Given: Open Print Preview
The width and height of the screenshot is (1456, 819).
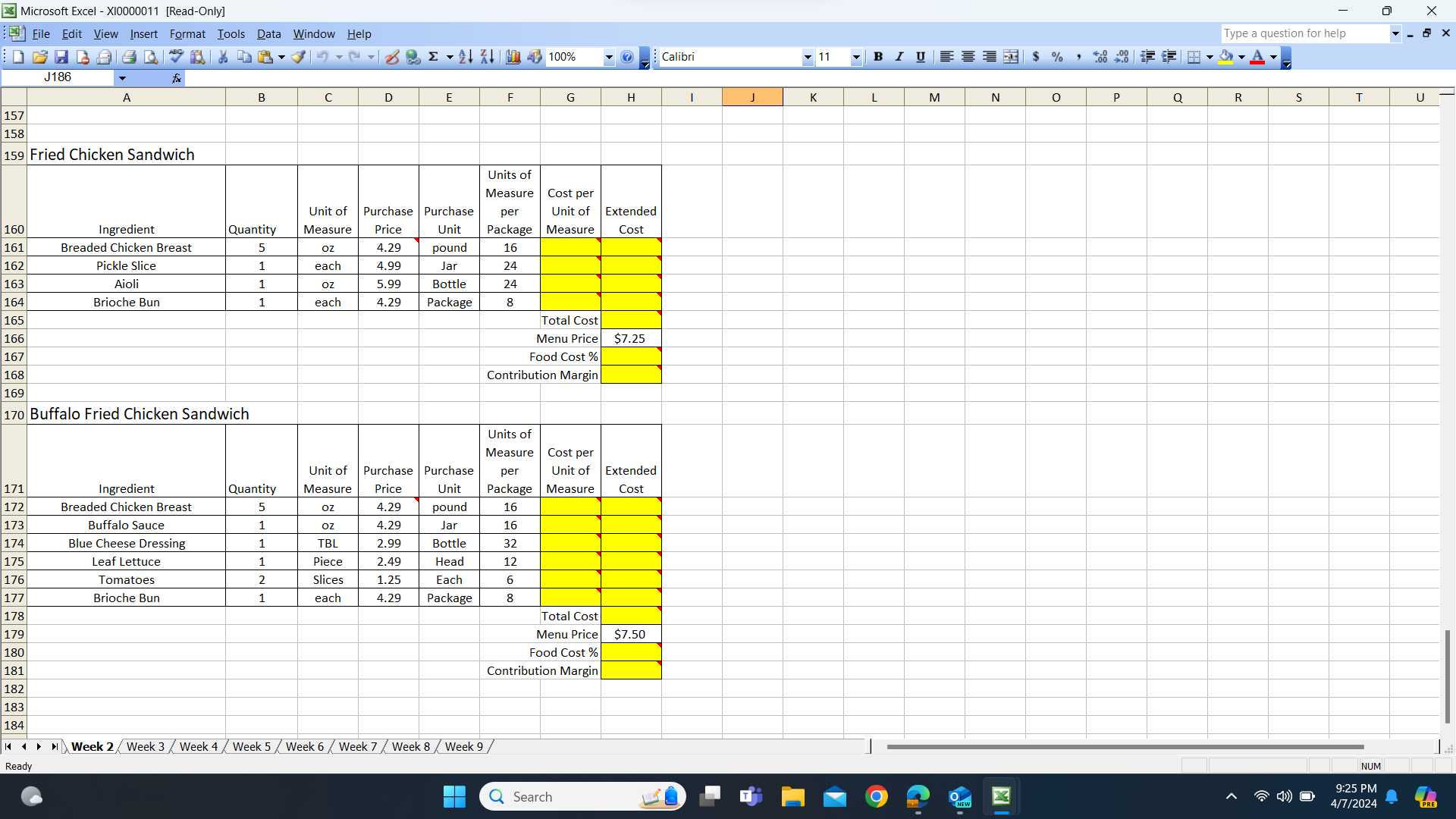Looking at the screenshot, I should [151, 57].
